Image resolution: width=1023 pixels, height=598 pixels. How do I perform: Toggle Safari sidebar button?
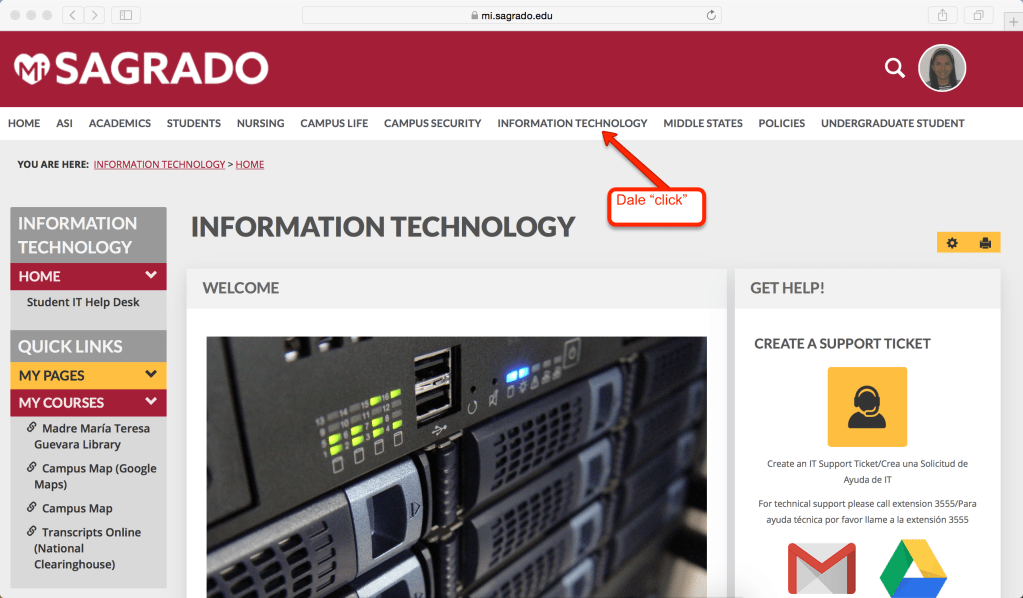click(126, 15)
